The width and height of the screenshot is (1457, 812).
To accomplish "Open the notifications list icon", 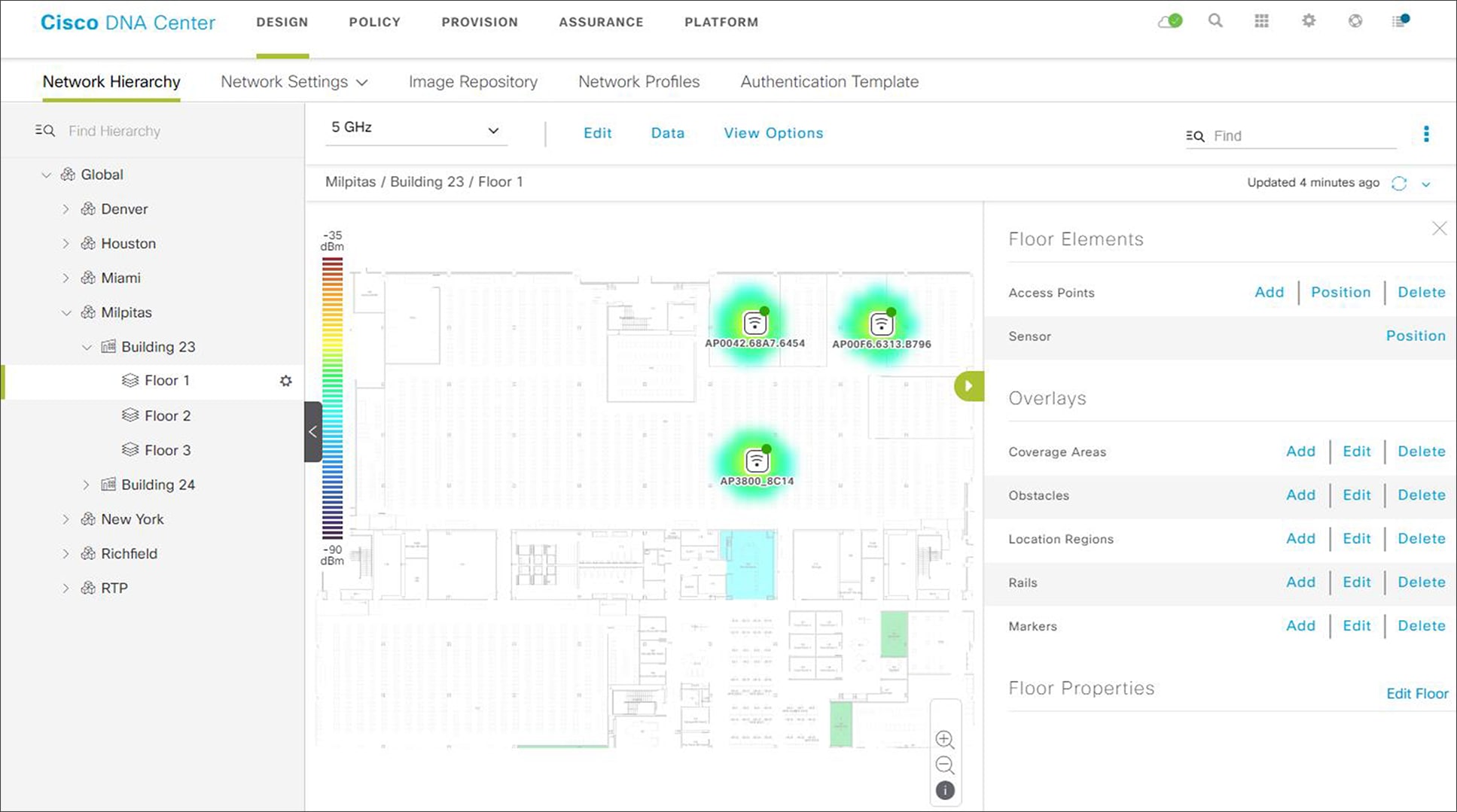I will (1400, 21).
